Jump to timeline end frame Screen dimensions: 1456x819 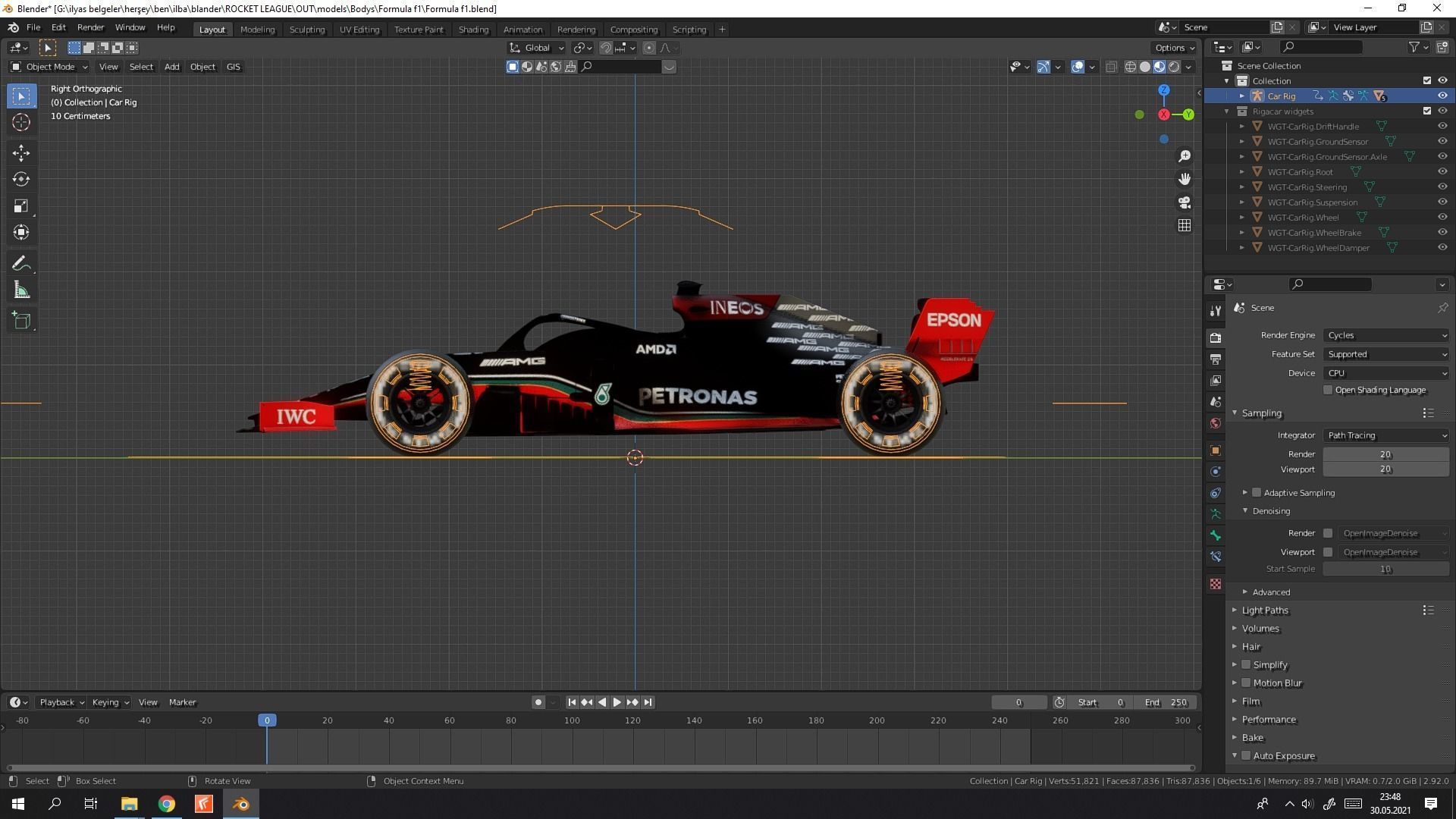click(x=648, y=702)
